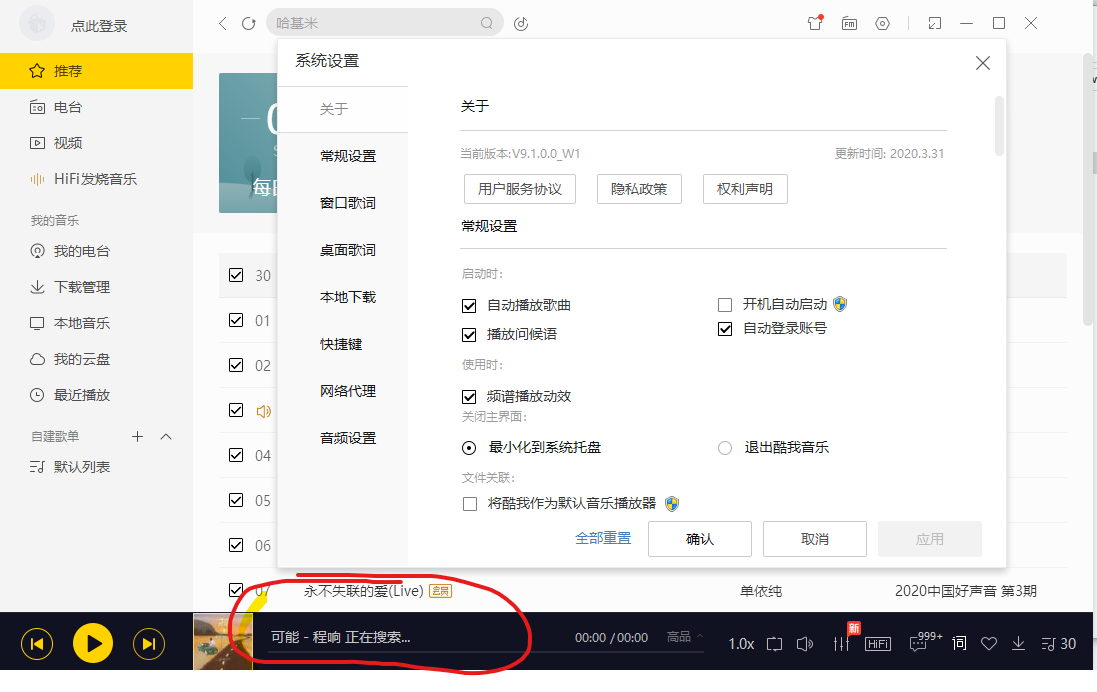This screenshot has height=692, width=1097.
Task: Open the equalizer sound effects icon
Action: (842, 644)
